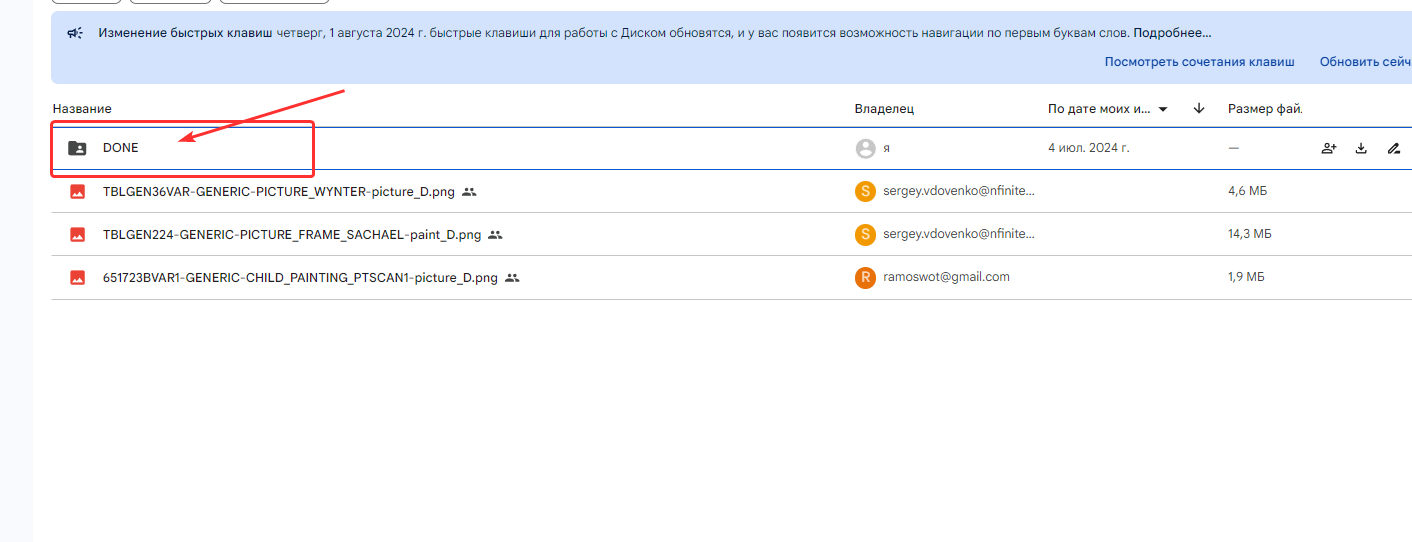Select 651723BVAR1-GENERIC-CHILD_PAINTING_PTSCAN1-picture_D.png

coord(300,278)
